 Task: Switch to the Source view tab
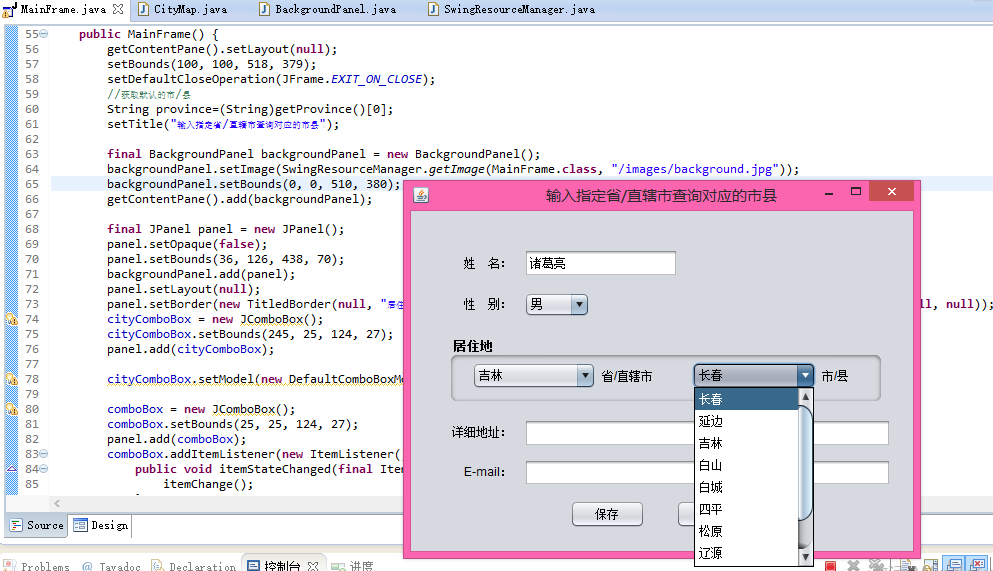(36, 525)
